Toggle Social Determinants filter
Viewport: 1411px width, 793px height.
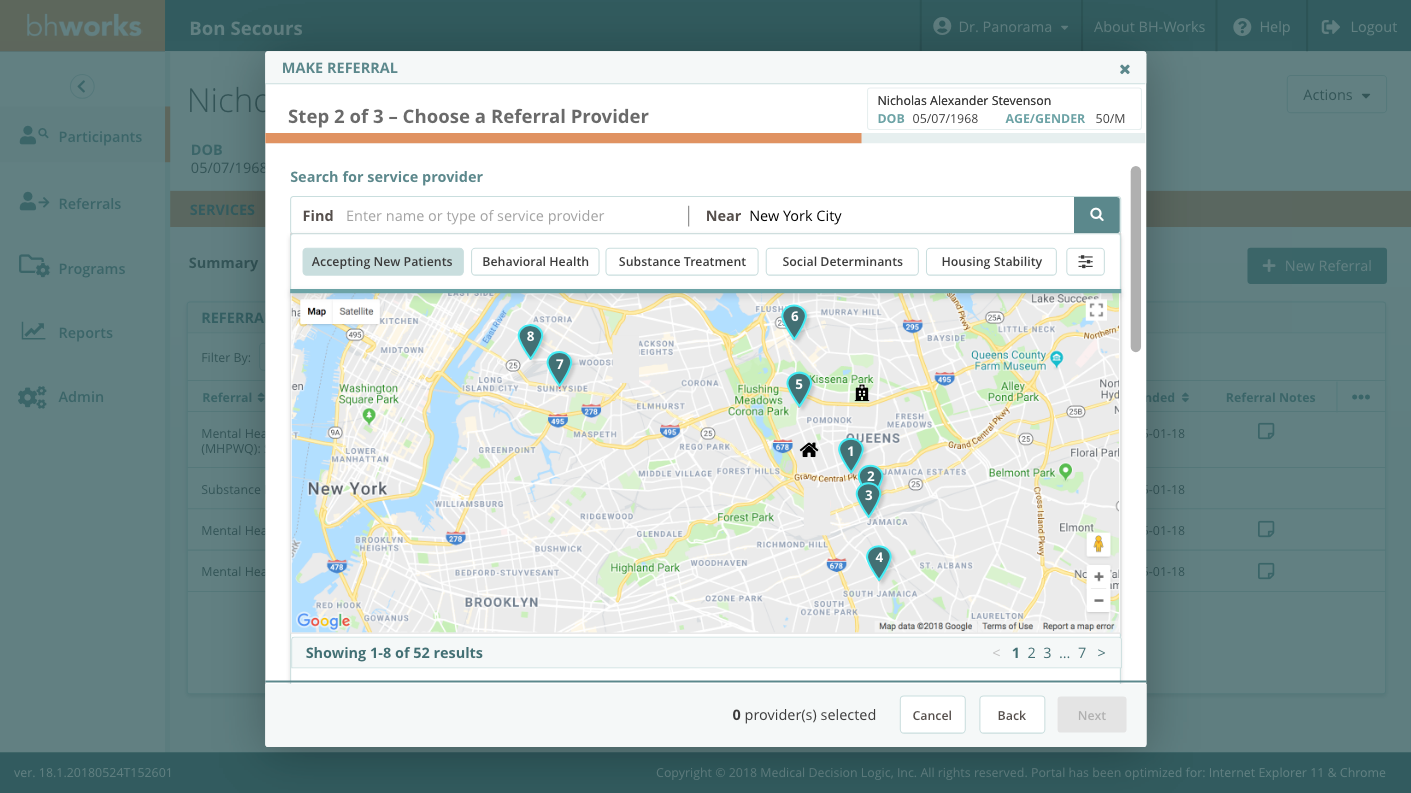(842, 262)
